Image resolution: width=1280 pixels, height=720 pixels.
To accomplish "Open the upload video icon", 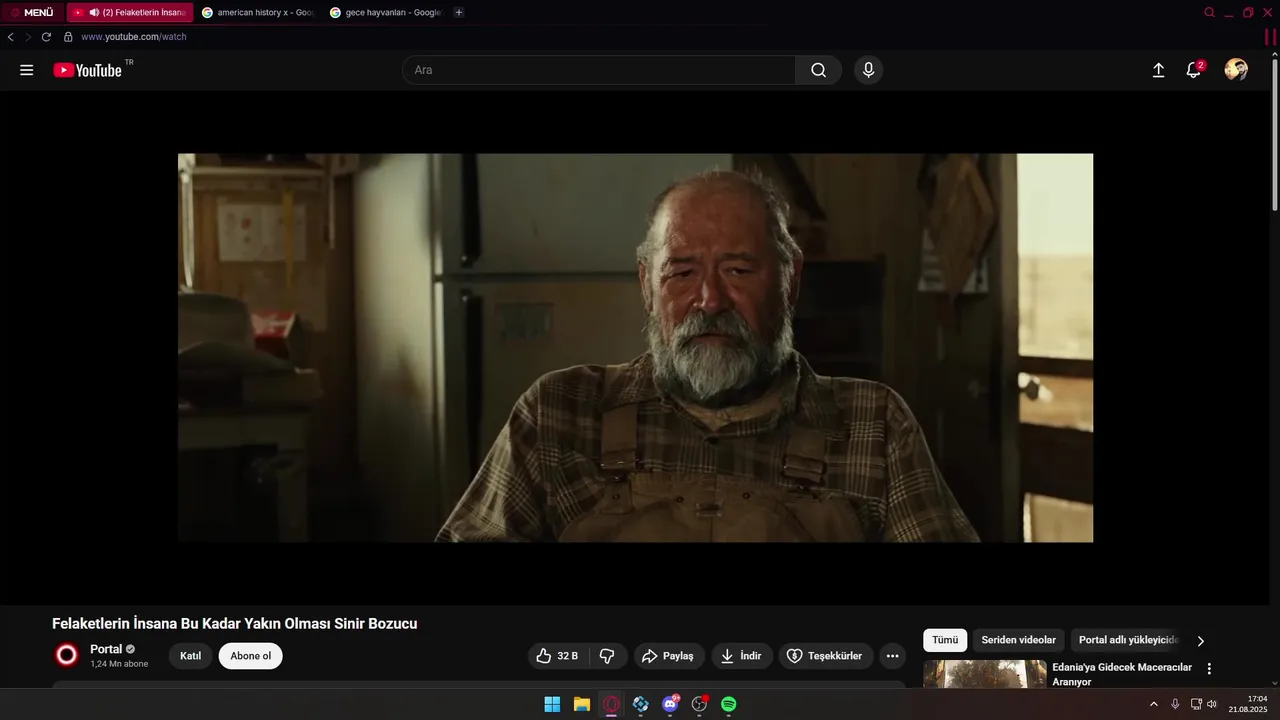I will [x=1158, y=70].
